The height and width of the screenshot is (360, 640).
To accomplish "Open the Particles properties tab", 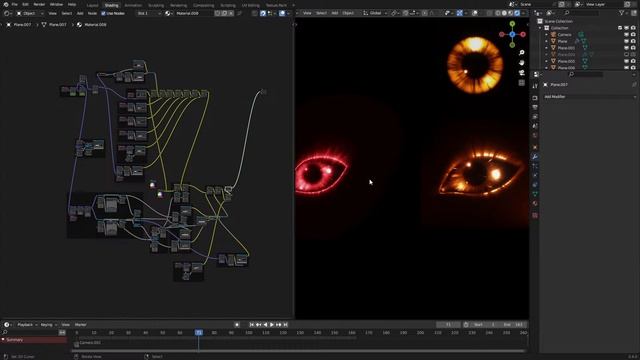I will point(535,166).
